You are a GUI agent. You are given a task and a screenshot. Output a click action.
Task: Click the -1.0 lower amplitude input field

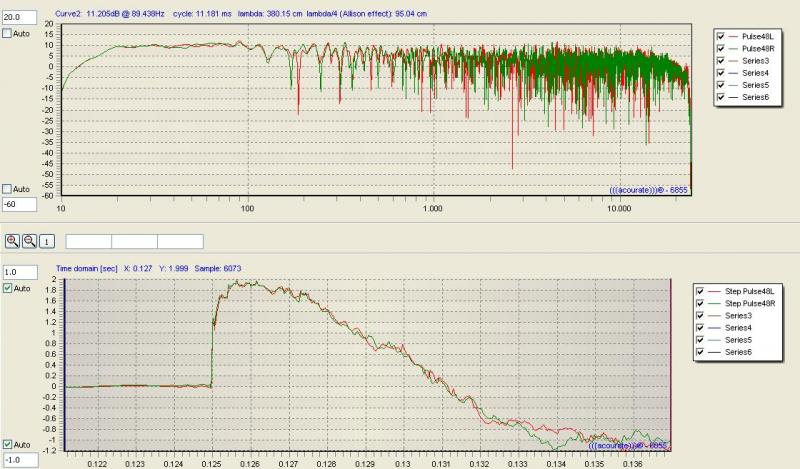point(20,460)
